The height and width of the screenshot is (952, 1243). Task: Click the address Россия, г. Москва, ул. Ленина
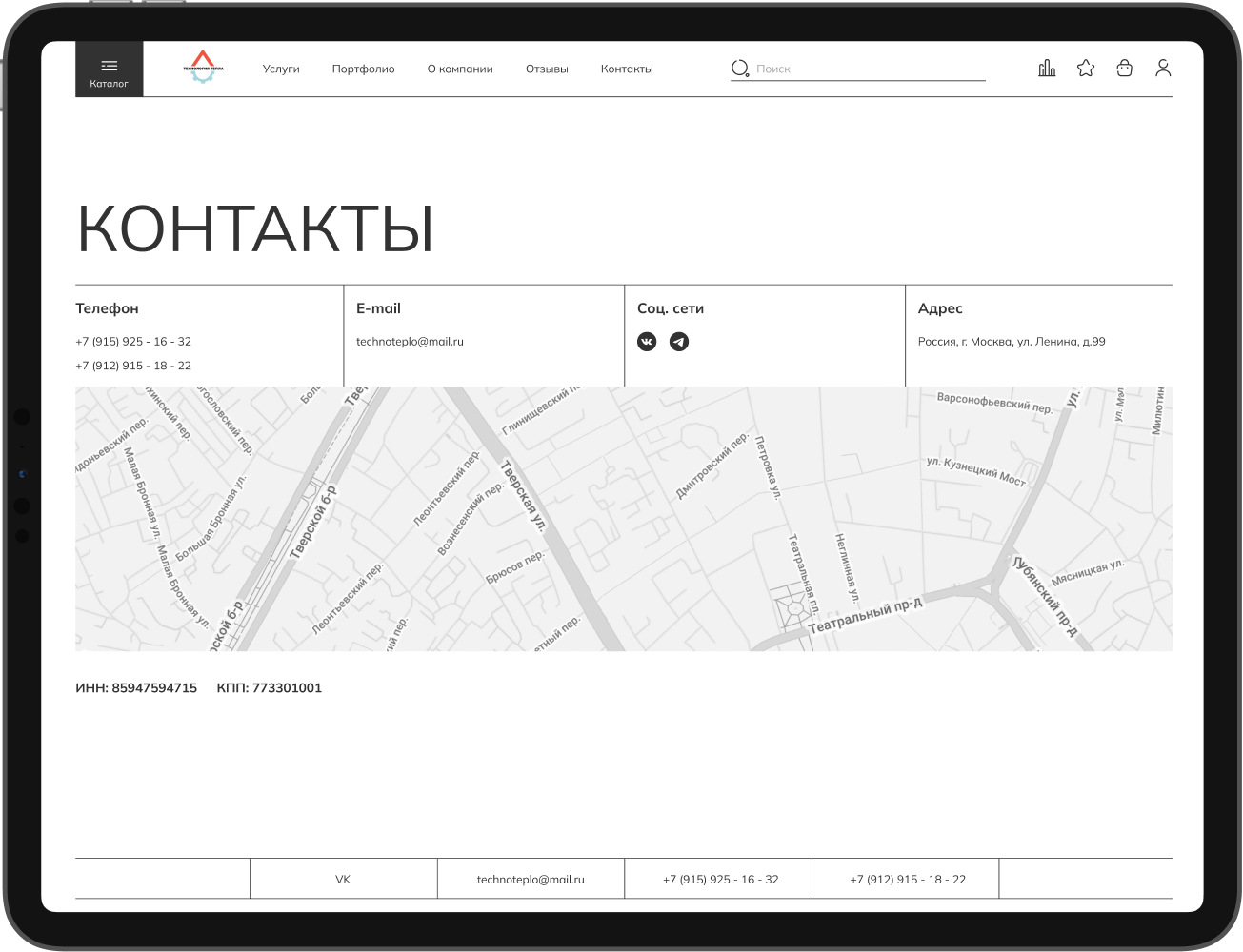pyautogui.click(x=1012, y=342)
